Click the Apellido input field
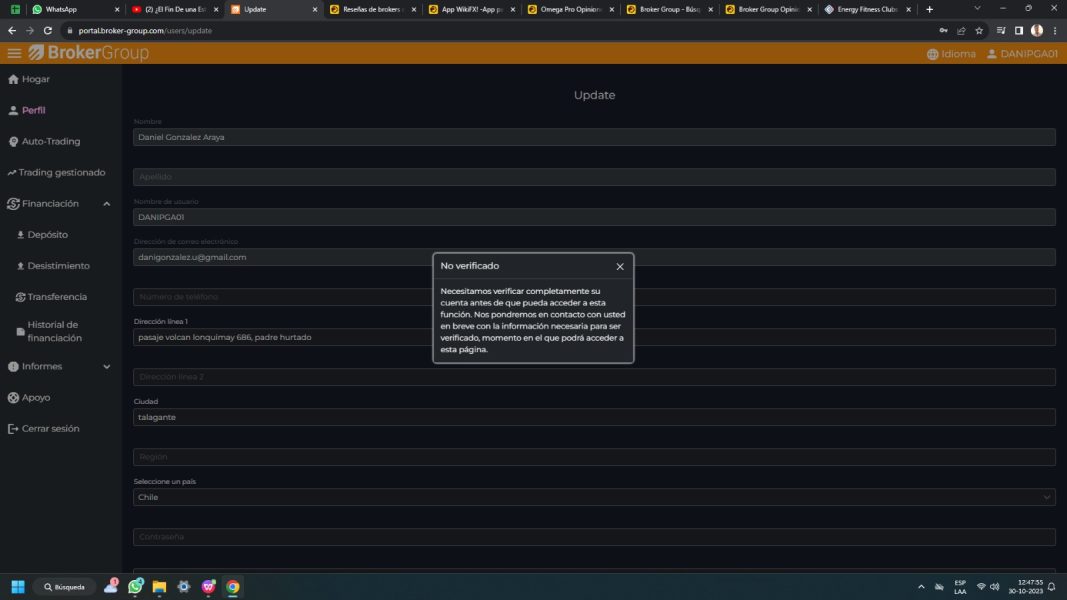 click(x=594, y=177)
